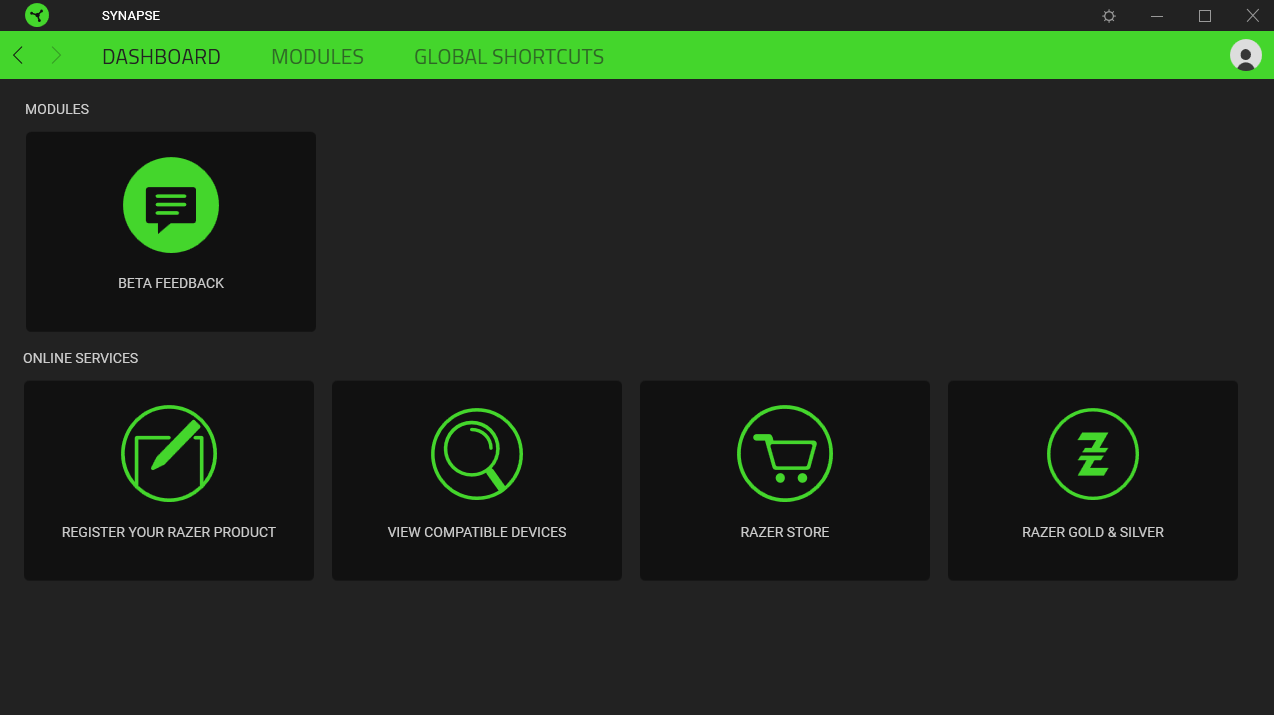Go back with the left arrow
1274x715 pixels.
(x=18, y=56)
